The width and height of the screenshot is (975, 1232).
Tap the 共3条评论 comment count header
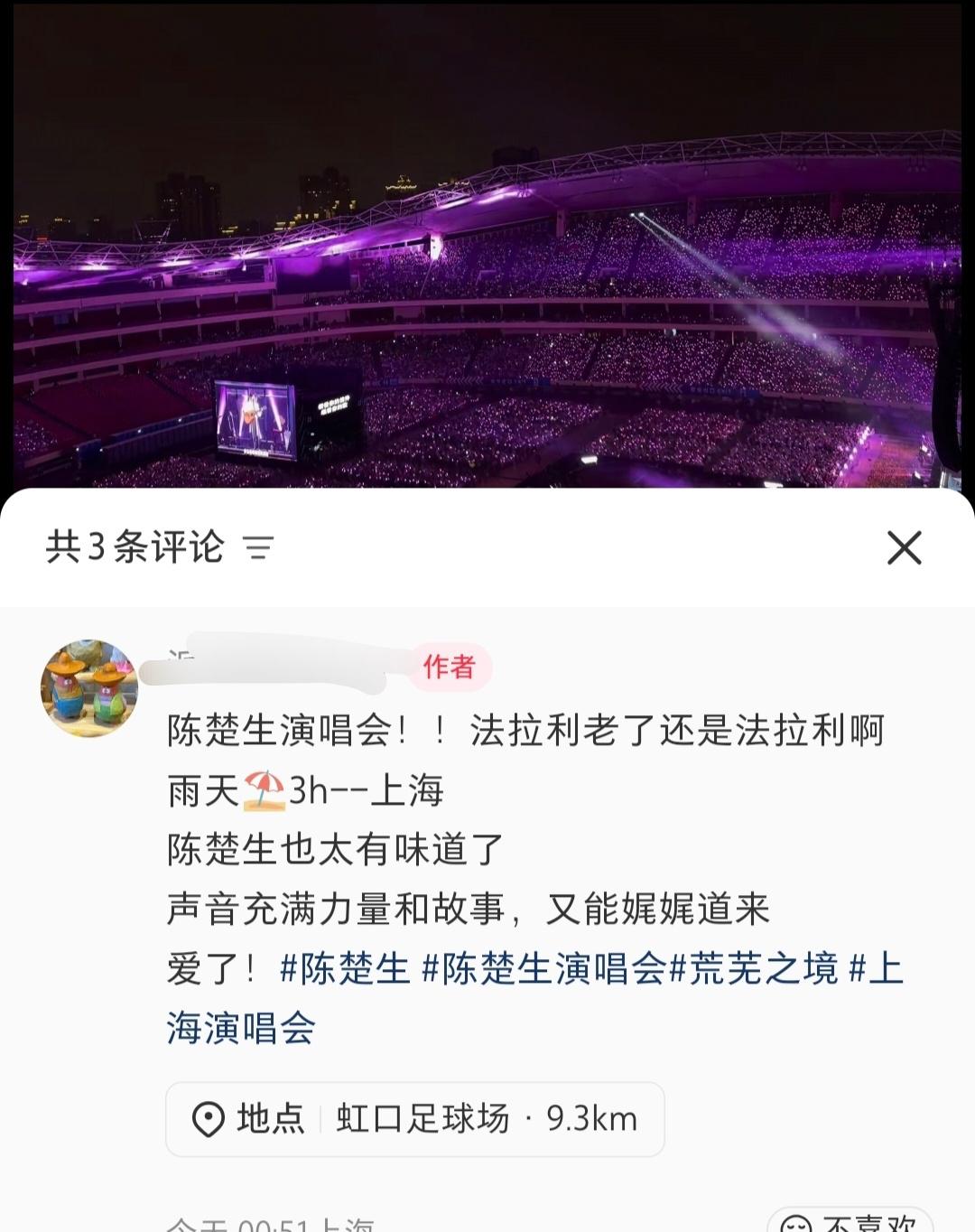tap(135, 546)
